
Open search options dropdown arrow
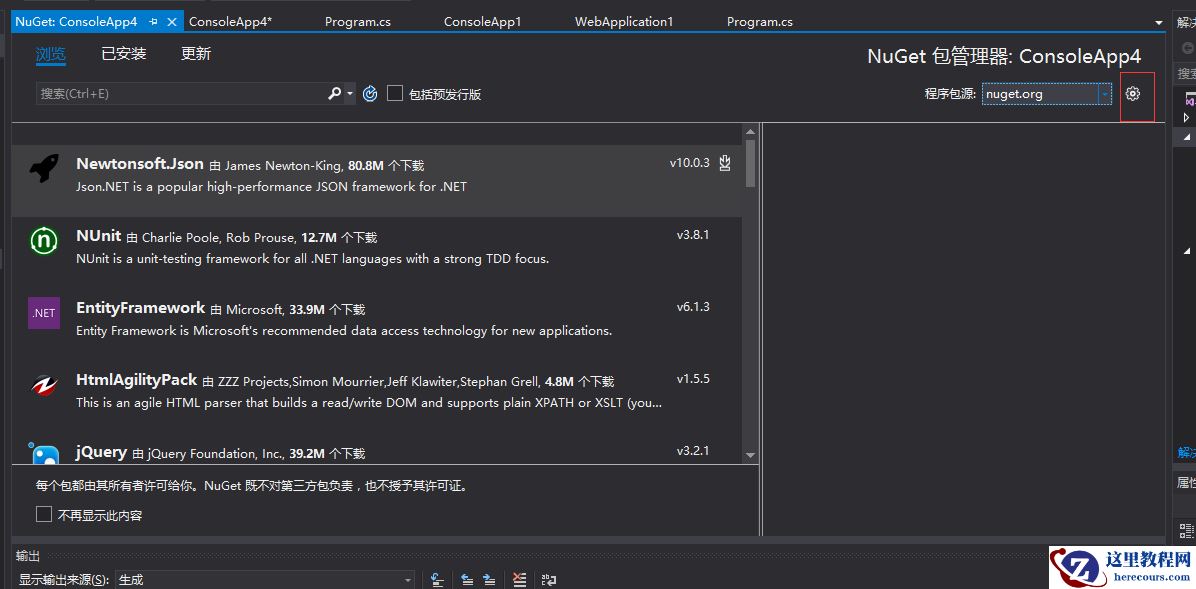(x=350, y=94)
